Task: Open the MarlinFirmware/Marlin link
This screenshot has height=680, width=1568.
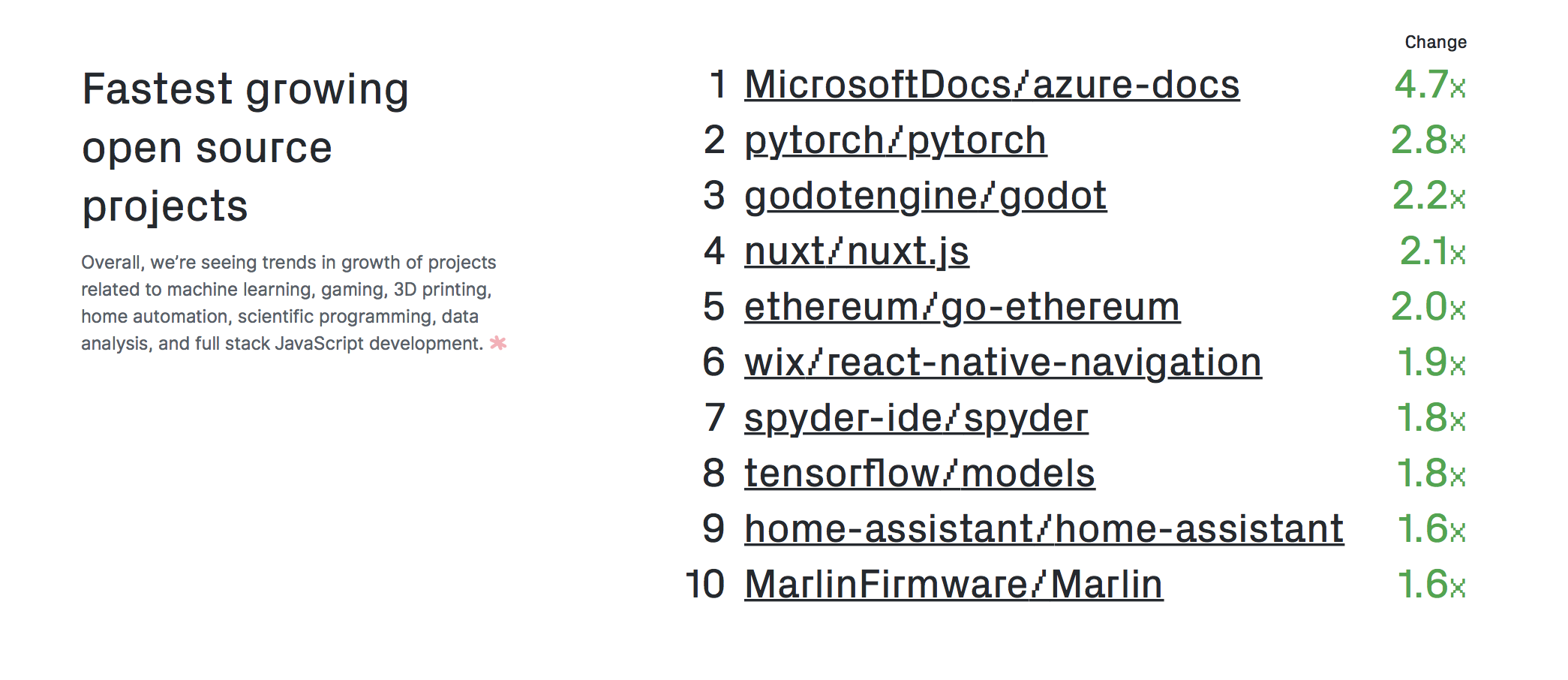Action: [954, 585]
